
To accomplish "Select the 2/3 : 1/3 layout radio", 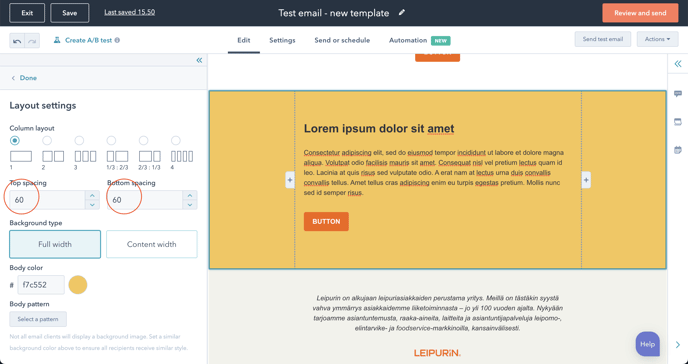I will pyautogui.click(x=143, y=140).
